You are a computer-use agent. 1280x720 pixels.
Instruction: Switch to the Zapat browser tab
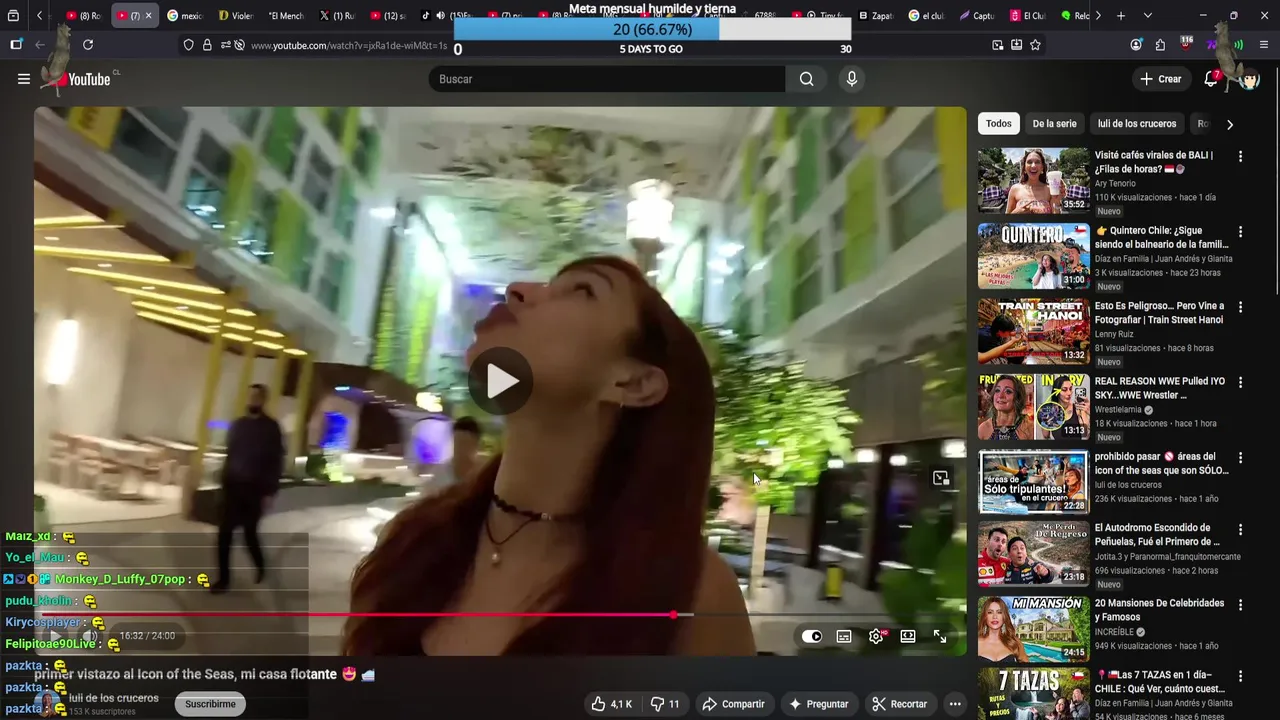(878, 16)
